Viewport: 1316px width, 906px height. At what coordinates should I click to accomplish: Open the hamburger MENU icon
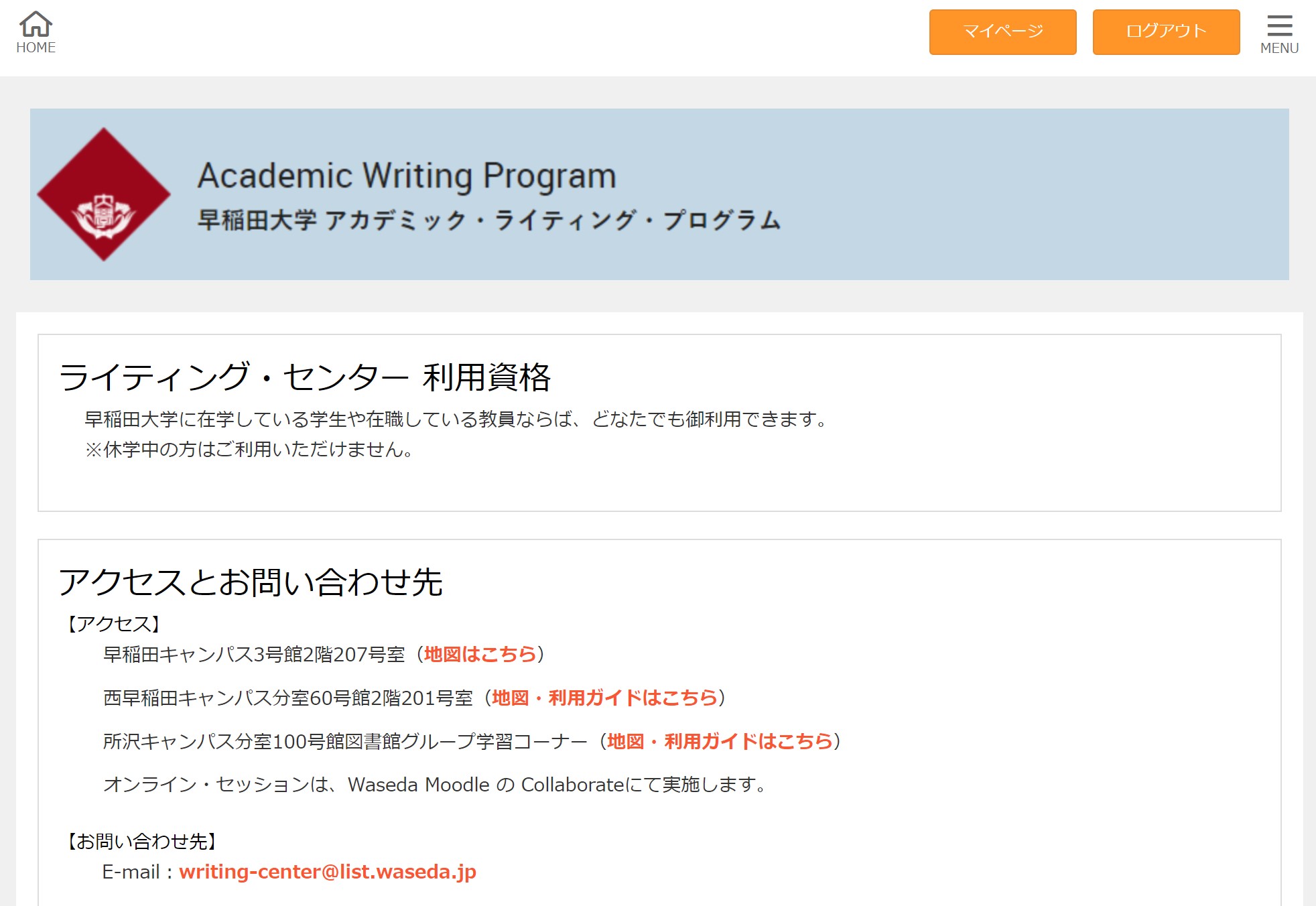[1279, 25]
